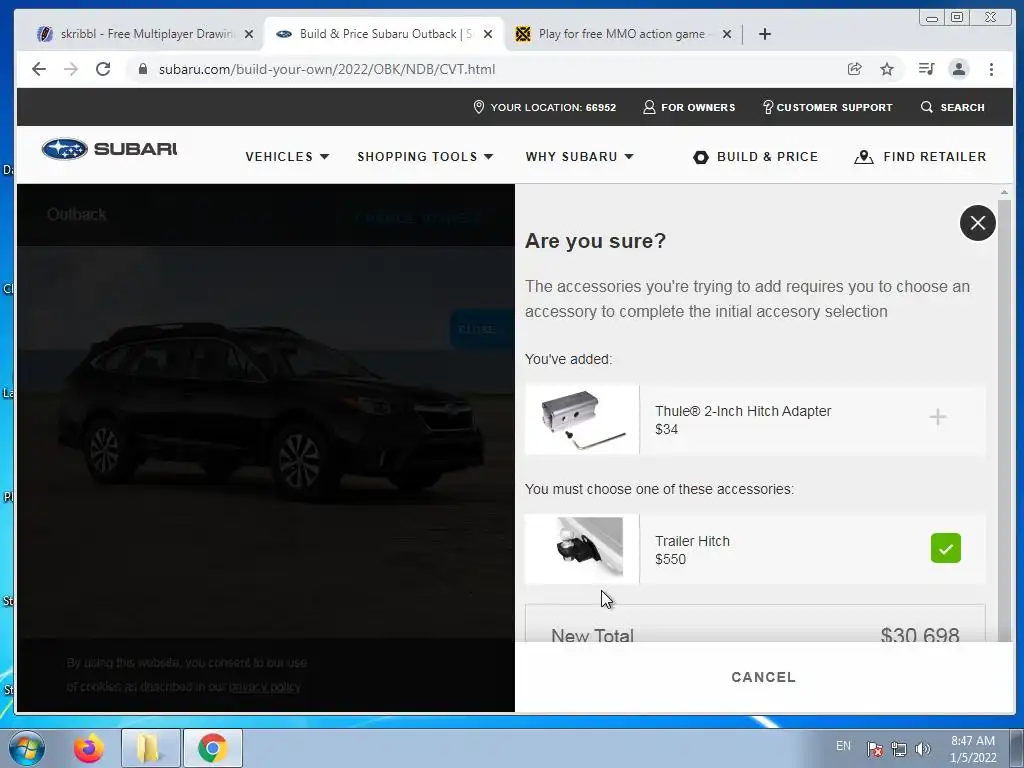This screenshot has height=768, width=1024.
Task: Open Chrome profile avatar
Action: (958, 69)
